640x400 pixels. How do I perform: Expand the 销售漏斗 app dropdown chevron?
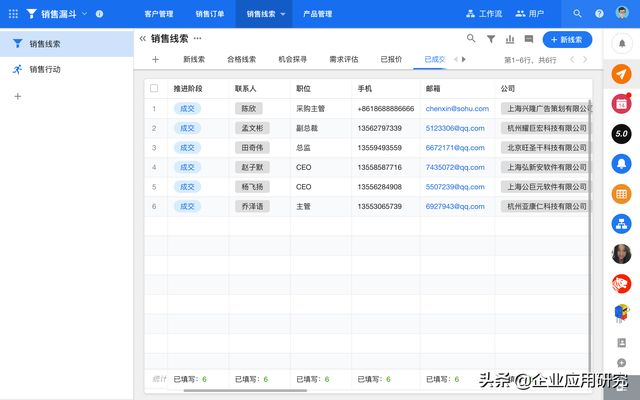coord(84,14)
